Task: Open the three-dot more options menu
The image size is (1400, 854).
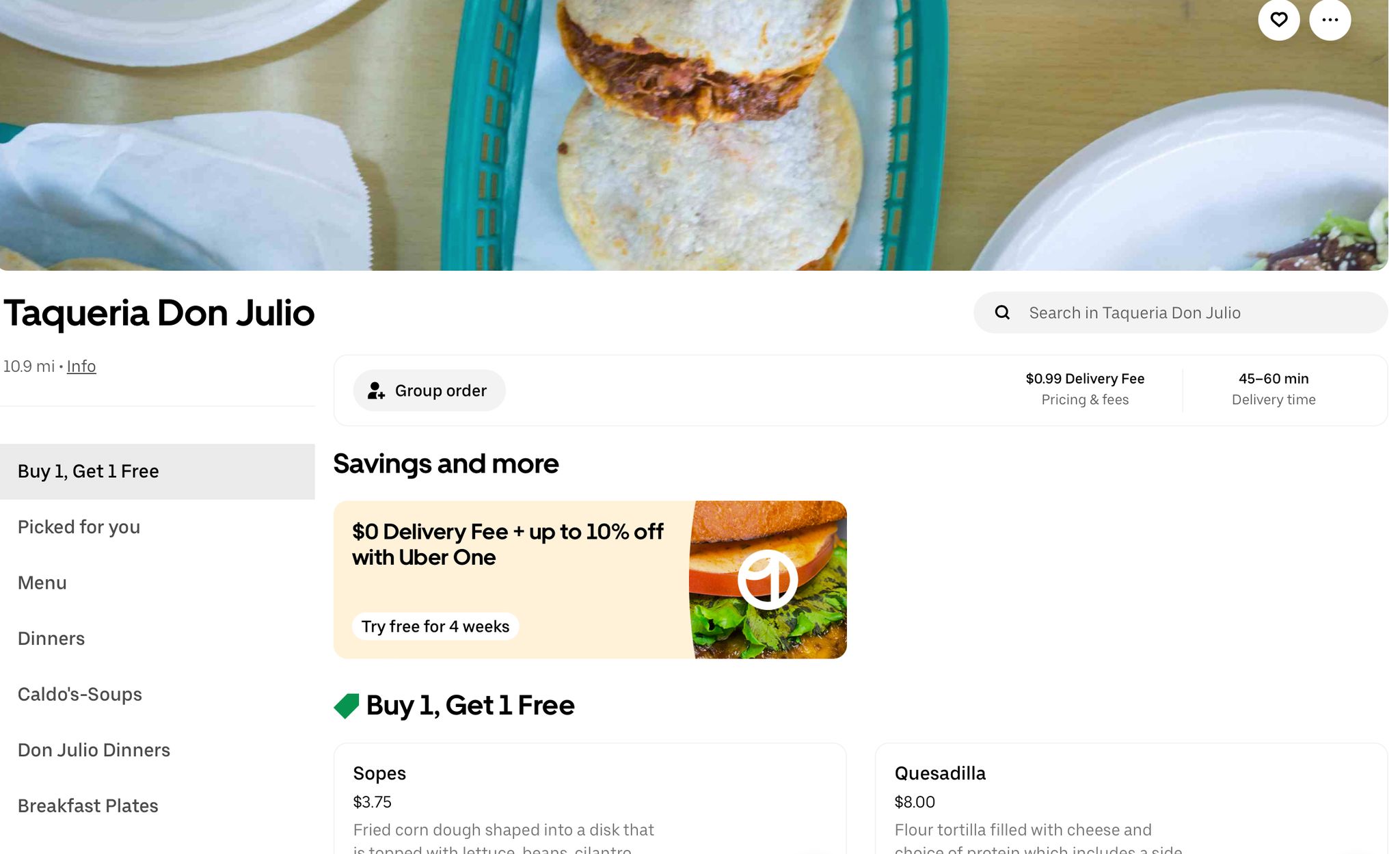Action: (x=1330, y=20)
